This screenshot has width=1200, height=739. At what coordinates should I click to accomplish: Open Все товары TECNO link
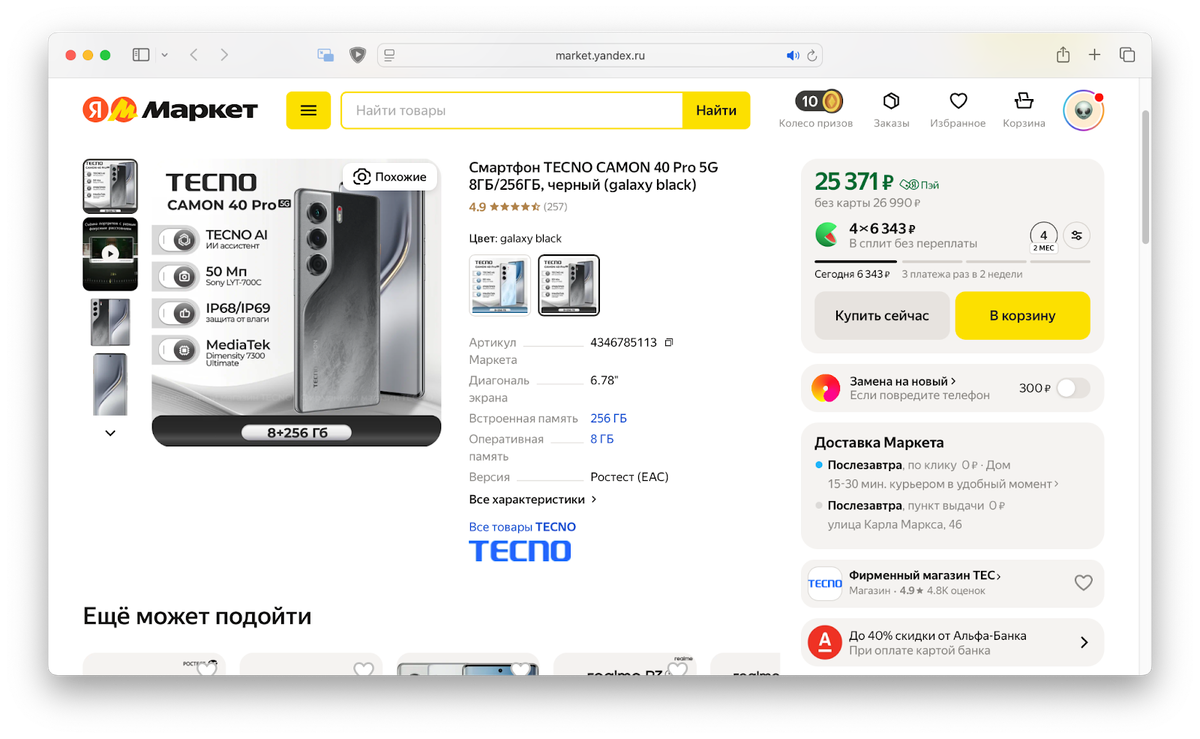[522, 527]
